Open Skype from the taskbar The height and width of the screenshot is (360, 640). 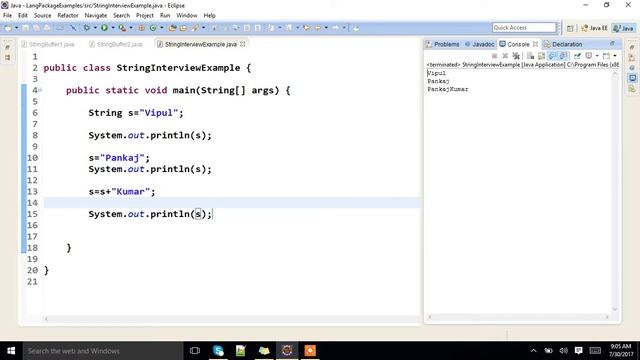pos(218,351)
